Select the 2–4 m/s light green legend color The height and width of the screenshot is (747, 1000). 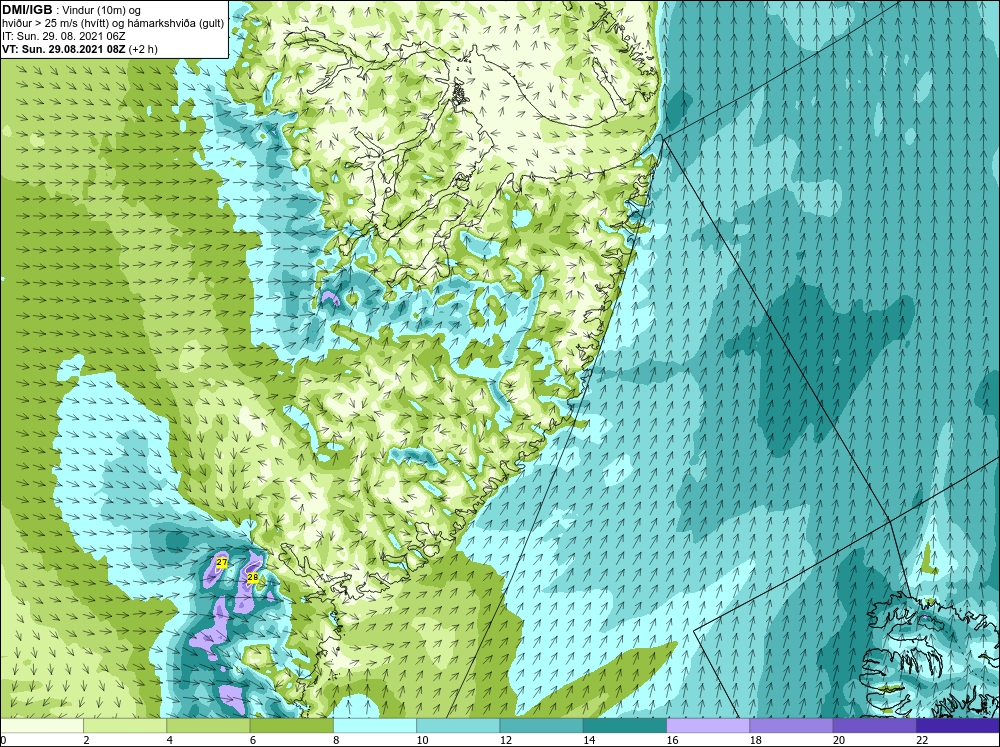[125, 726]
